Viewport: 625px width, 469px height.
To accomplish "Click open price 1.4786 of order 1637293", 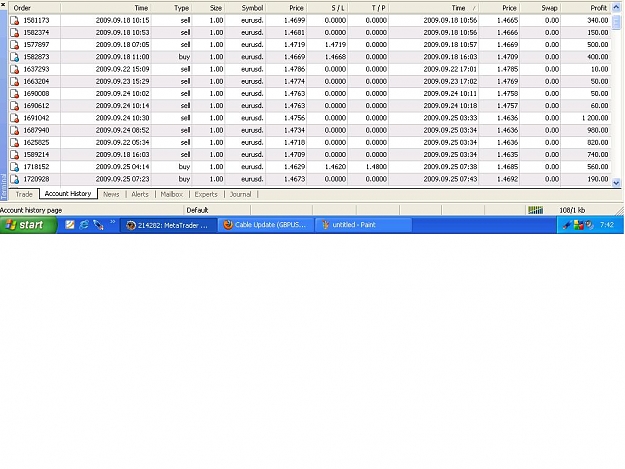I will (x=295, y=69).
